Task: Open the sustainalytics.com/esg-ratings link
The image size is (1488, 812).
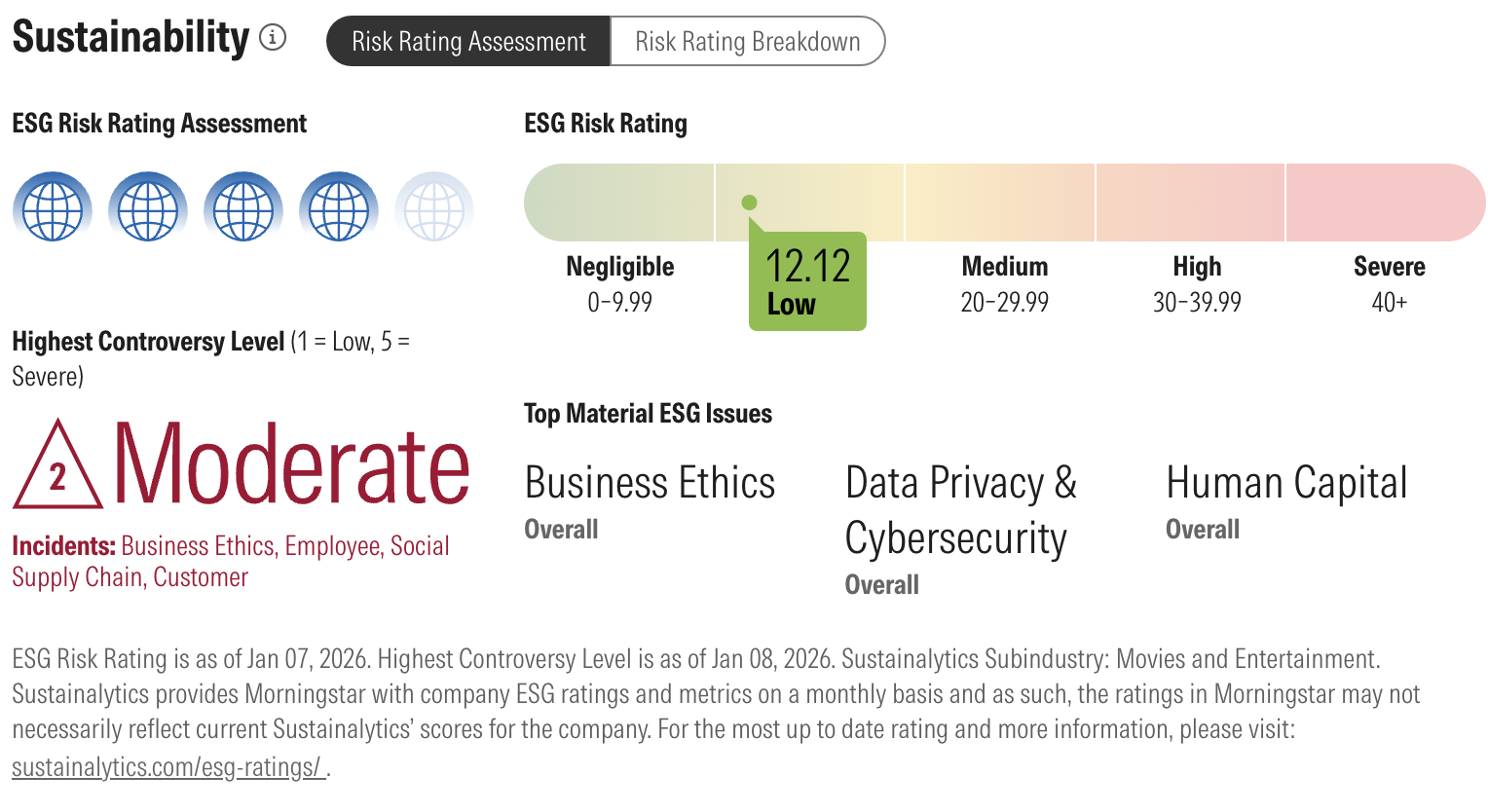Action: tap(167, 767)
